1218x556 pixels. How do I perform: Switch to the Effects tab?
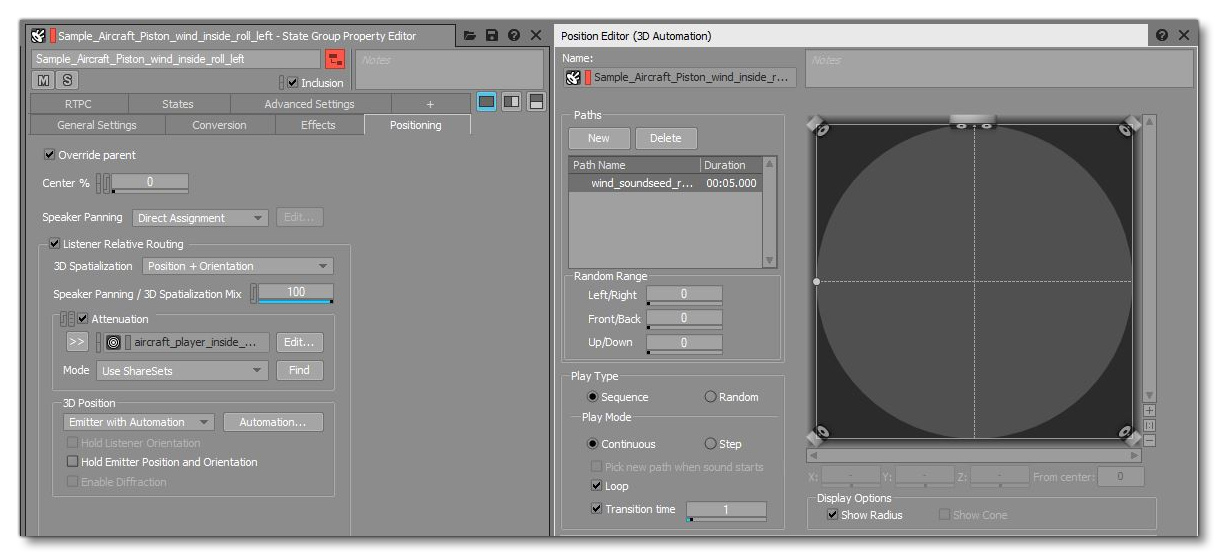pos(318,125)
